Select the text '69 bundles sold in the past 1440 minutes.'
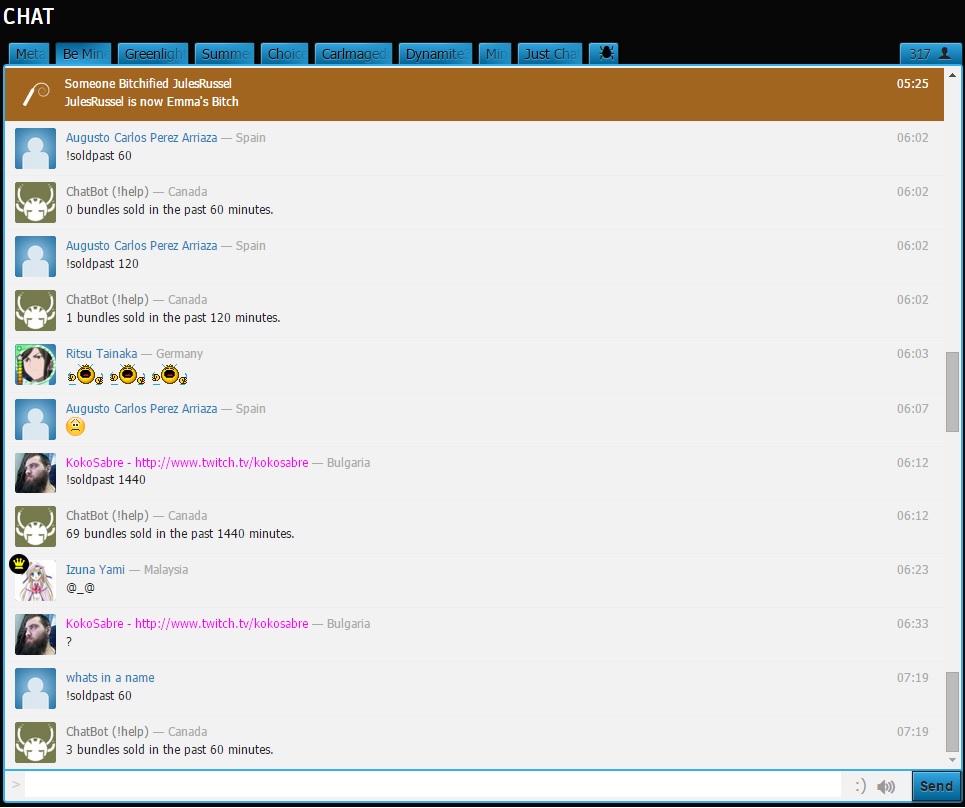The height and width of the screenshot is (808, 965). click(x=180, y=534)
